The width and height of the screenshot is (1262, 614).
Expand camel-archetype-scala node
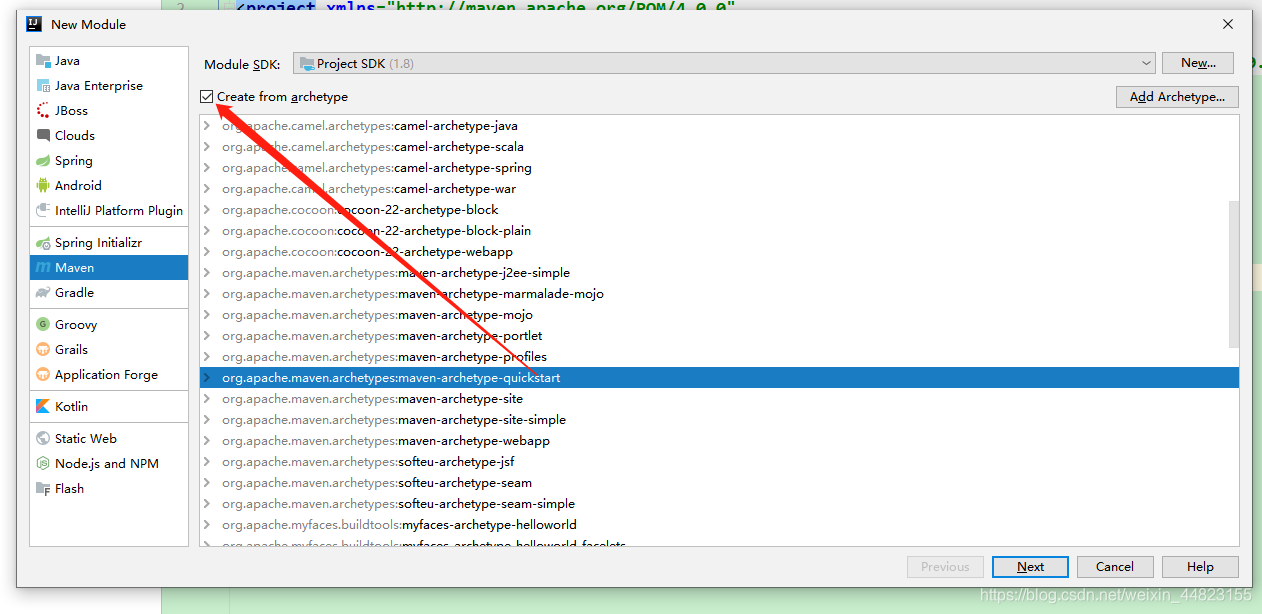tap(207, 147)
